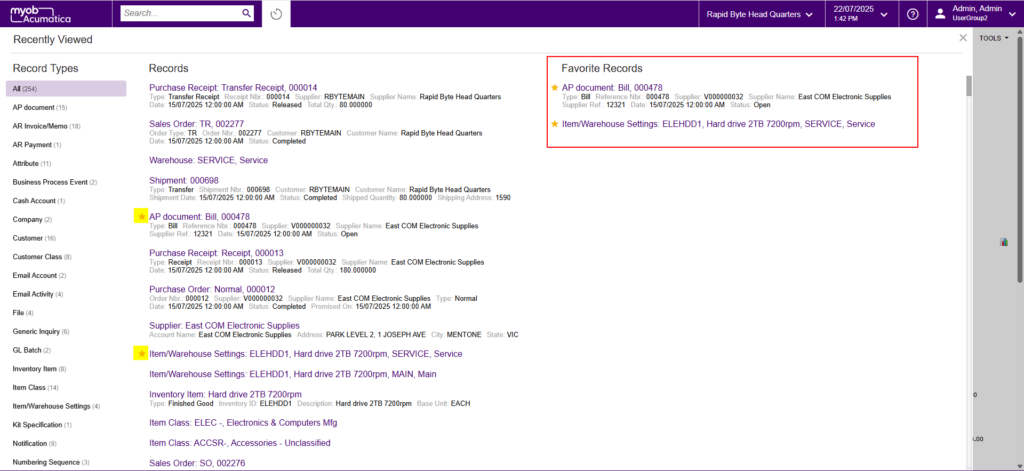Filter by Email Account record type

coord(40,276)
